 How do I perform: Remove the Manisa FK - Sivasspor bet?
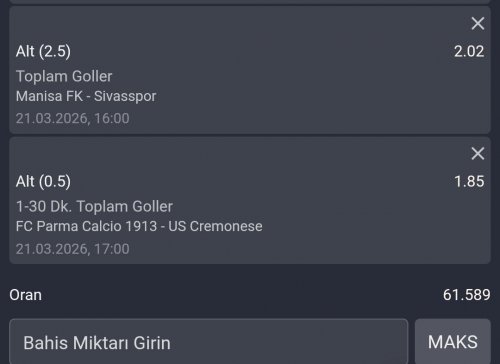[478, 24]
